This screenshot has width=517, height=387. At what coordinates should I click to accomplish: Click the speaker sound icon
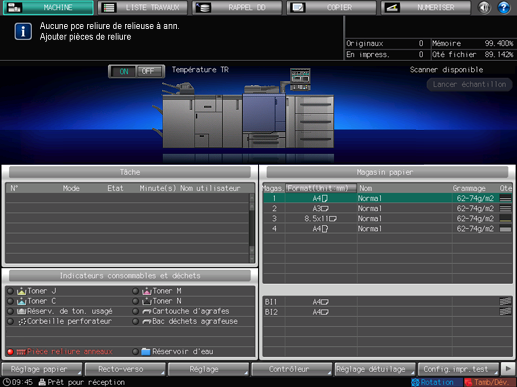click(x=484, y=7)
